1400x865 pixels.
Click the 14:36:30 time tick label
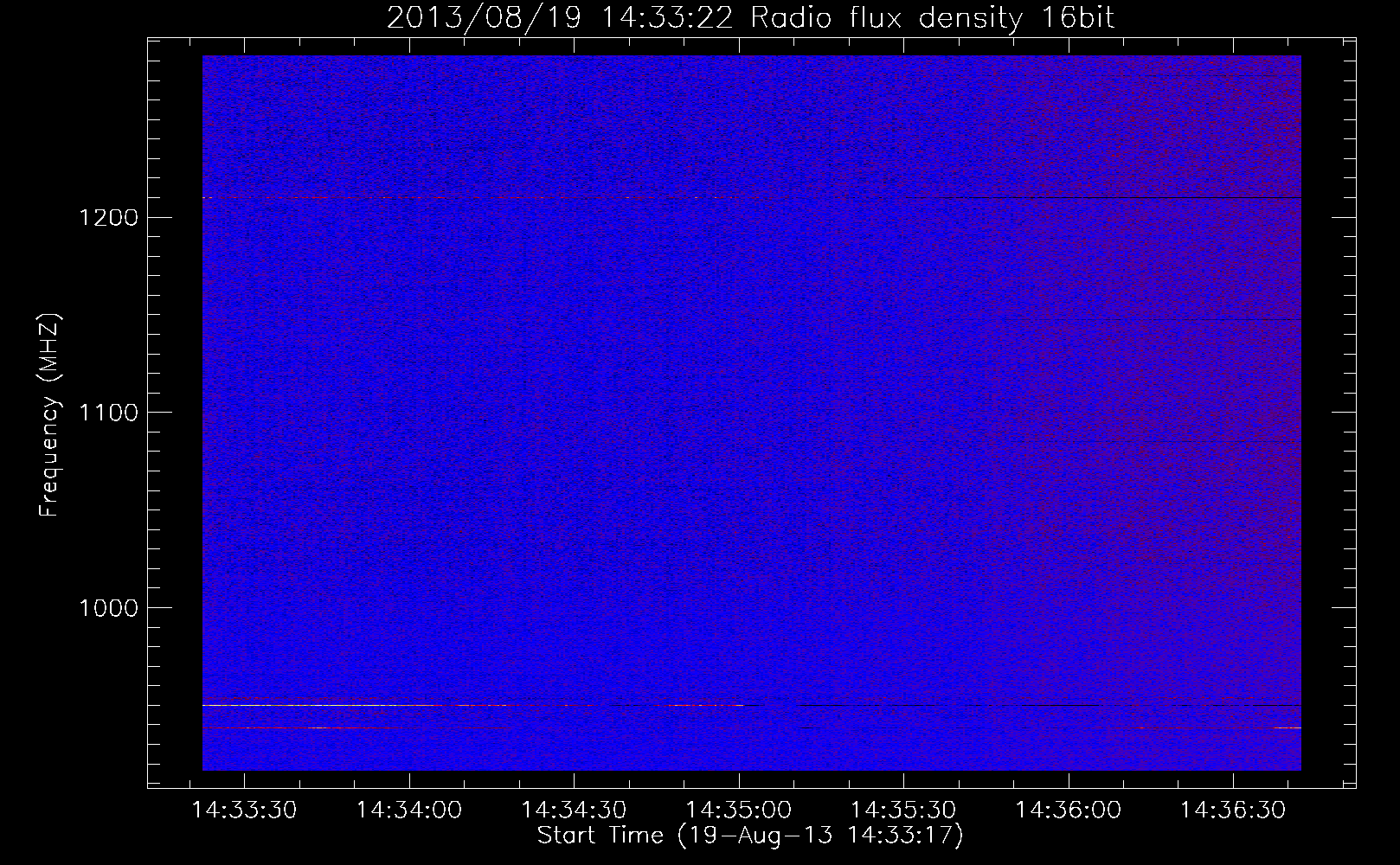(x=1233, y=811)
